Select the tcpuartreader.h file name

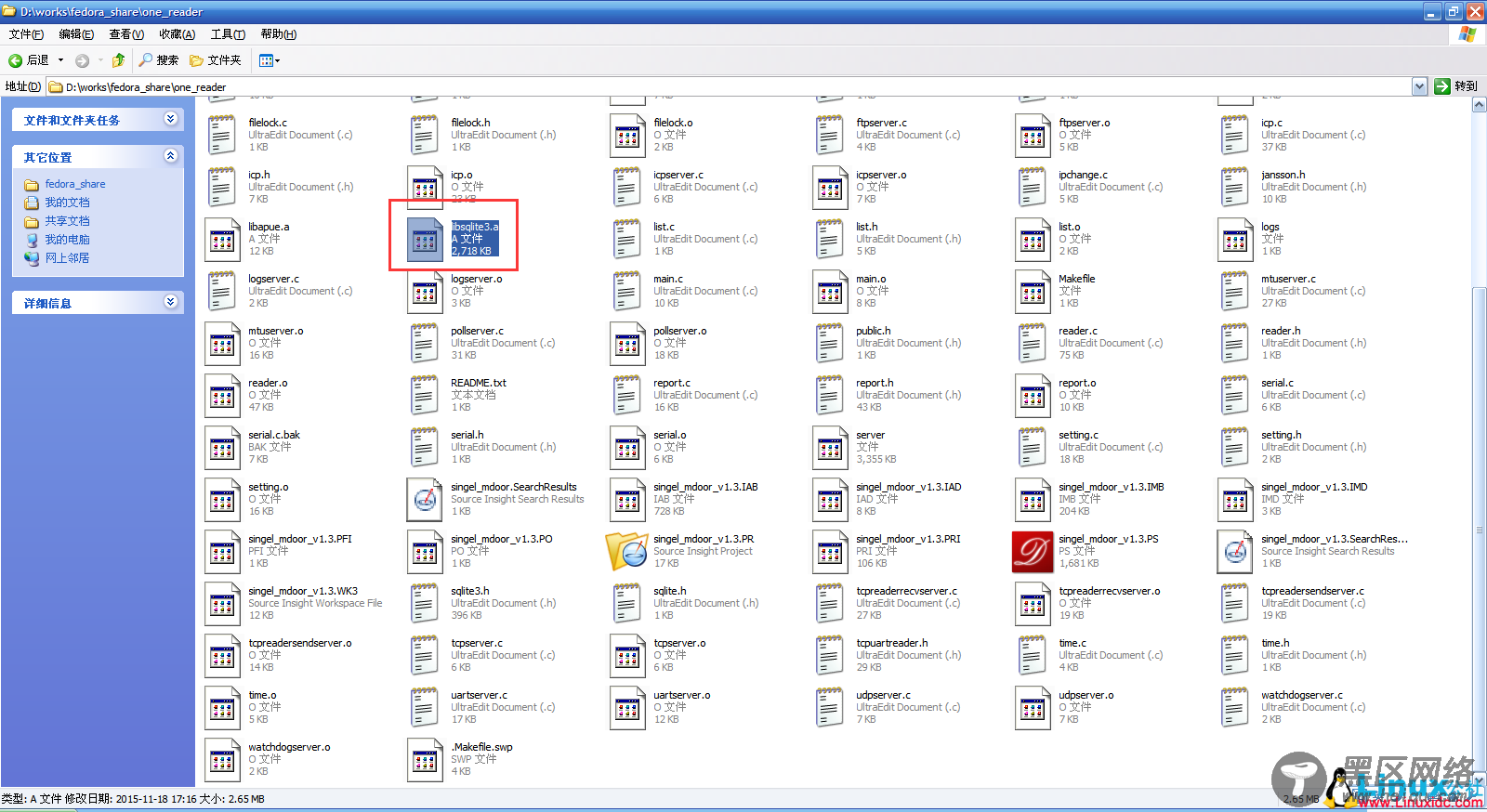(x=891, y=643)
